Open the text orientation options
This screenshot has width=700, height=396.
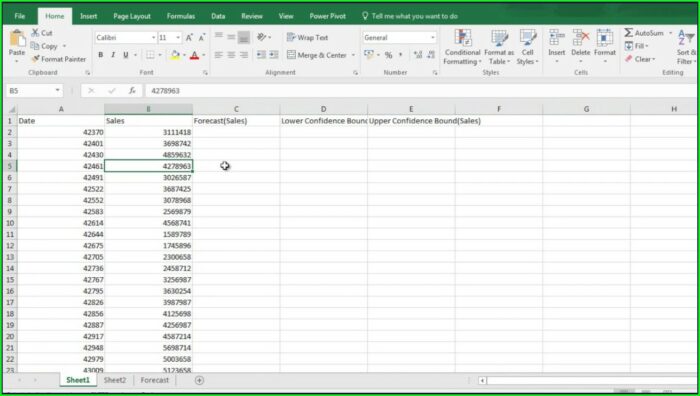[264, 38]
